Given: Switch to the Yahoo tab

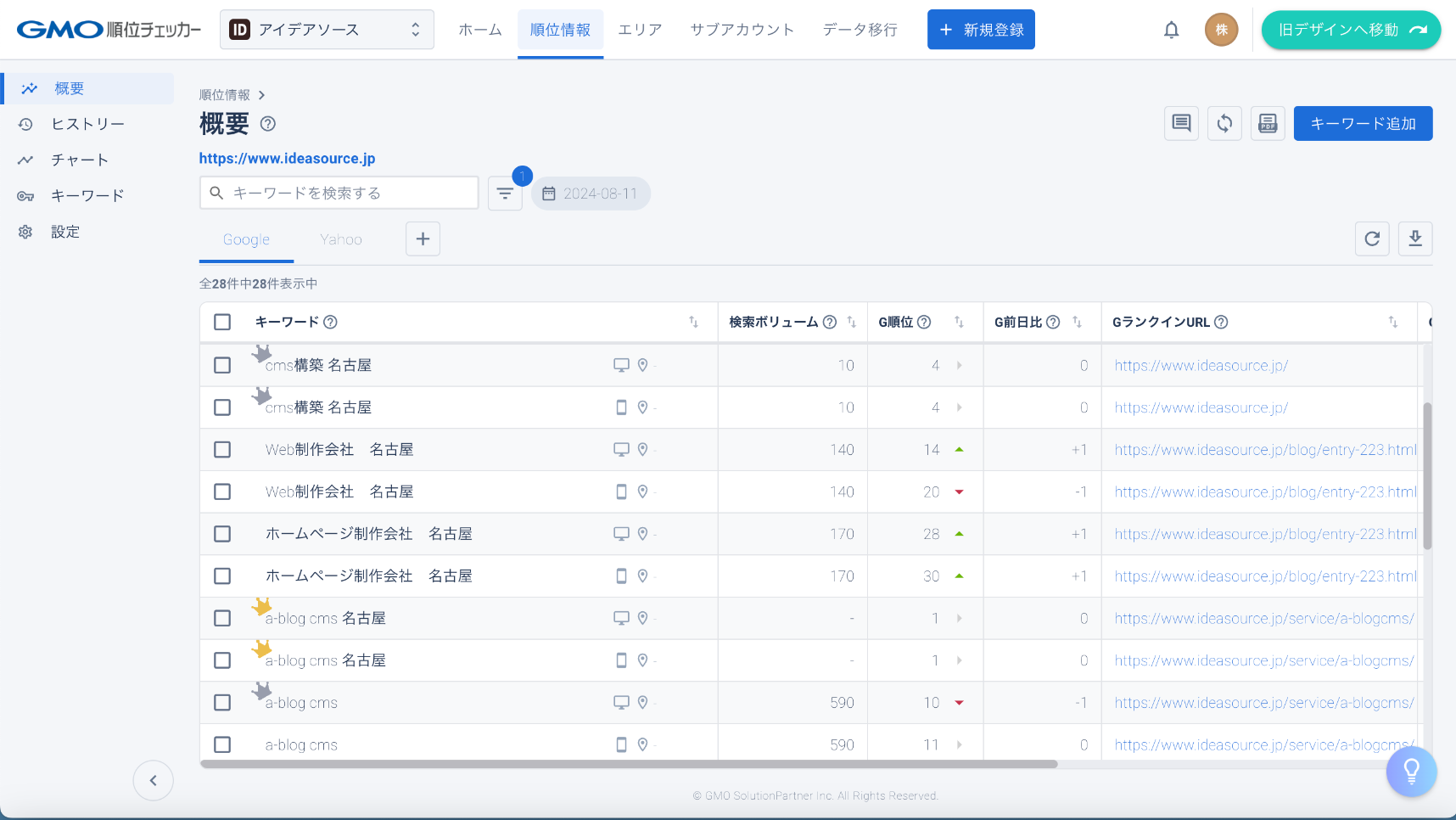Looking at the screenshot, I should [341, 239].
